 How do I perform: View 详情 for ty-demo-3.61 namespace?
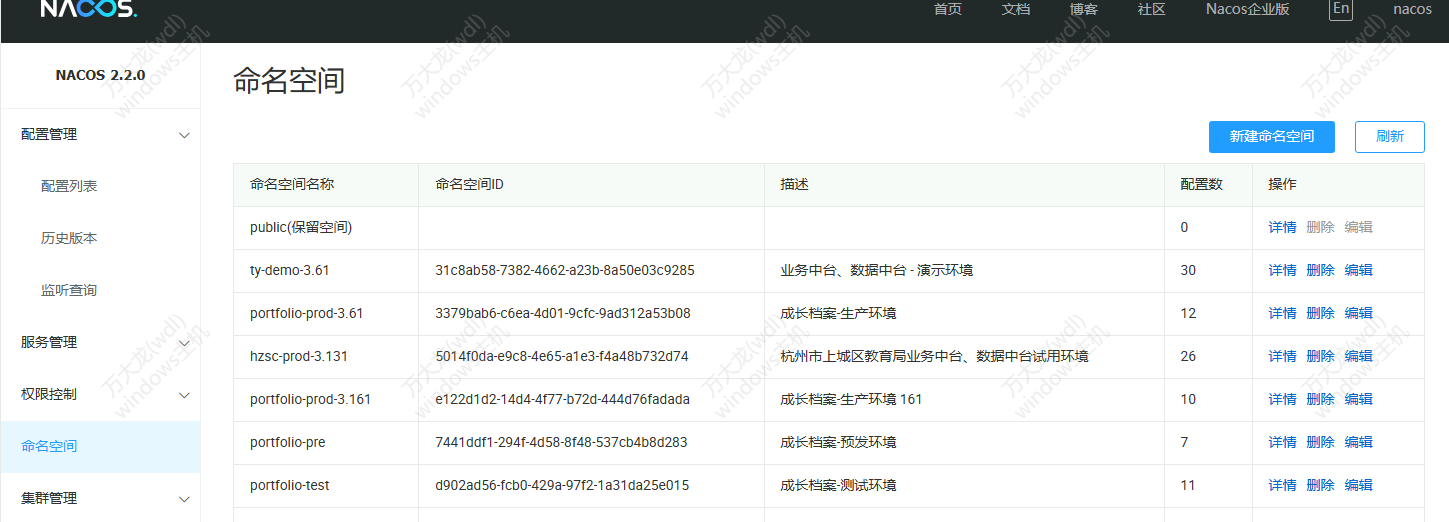[1282, 270]
